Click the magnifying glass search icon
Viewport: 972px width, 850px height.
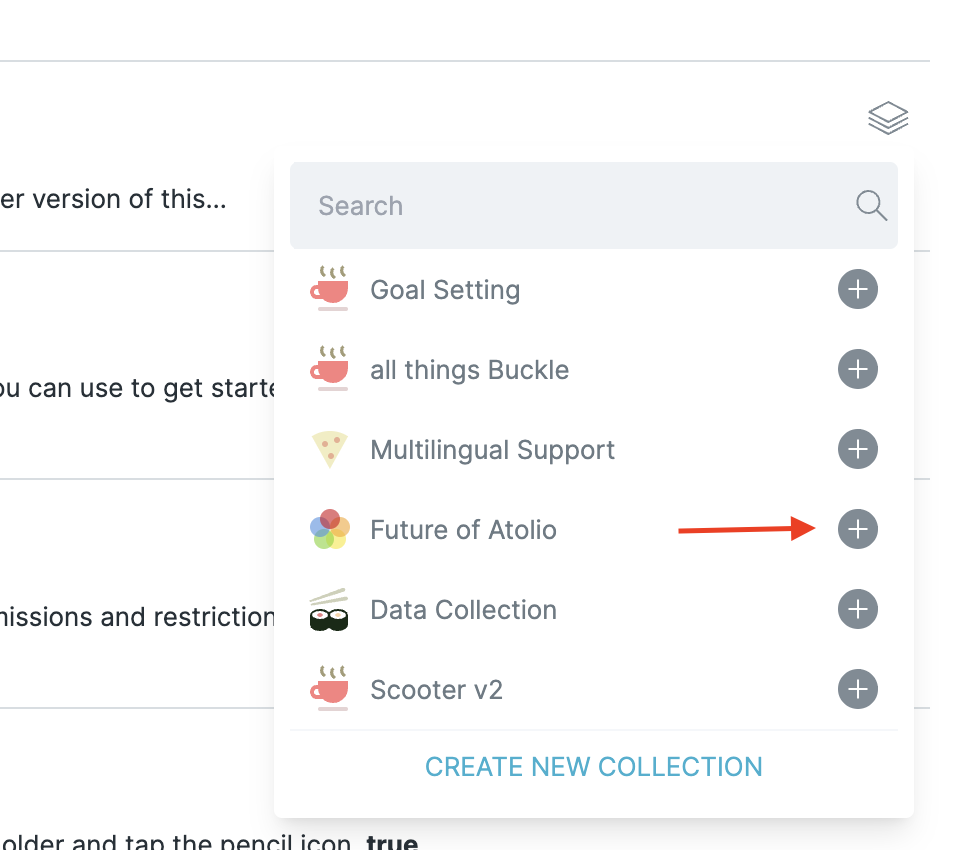click(871, 206)
